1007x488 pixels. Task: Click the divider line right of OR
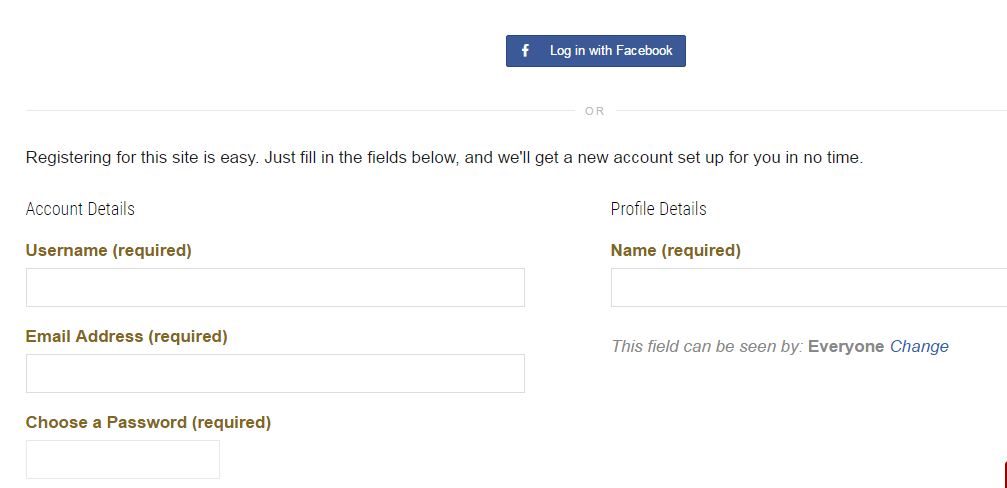click(811, 110)
